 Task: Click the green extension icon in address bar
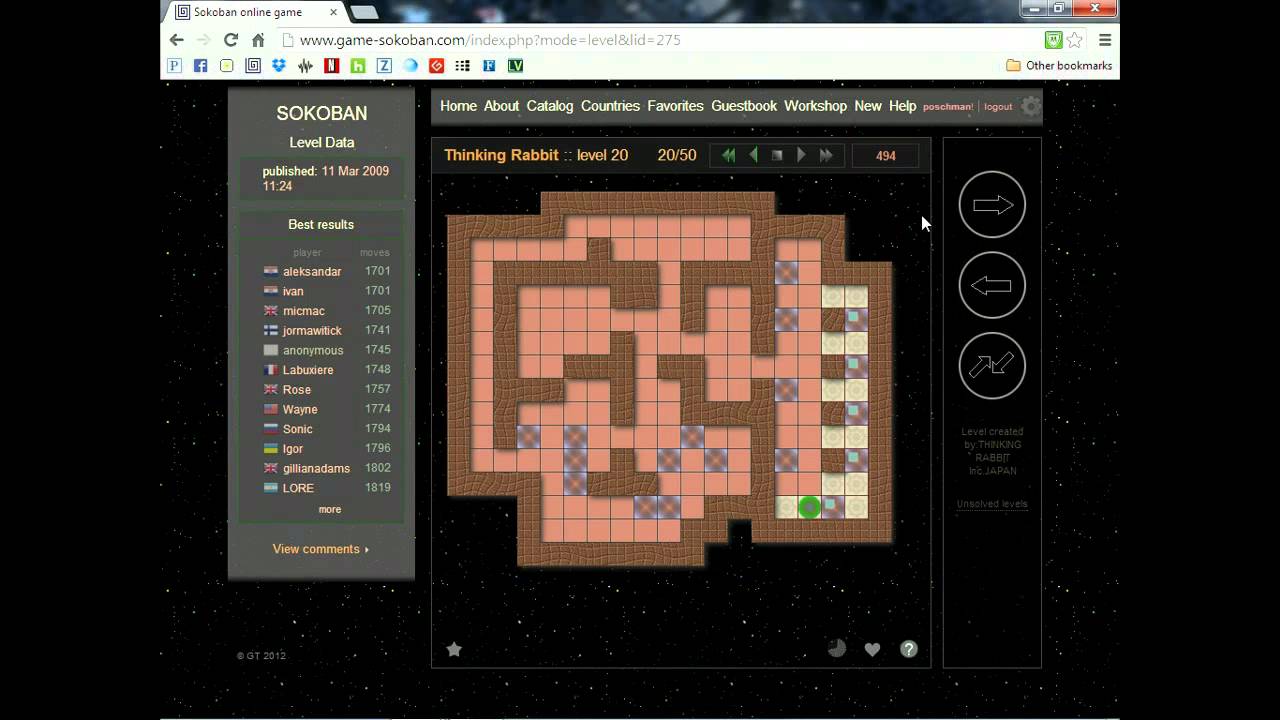[x=1053, y=40]
